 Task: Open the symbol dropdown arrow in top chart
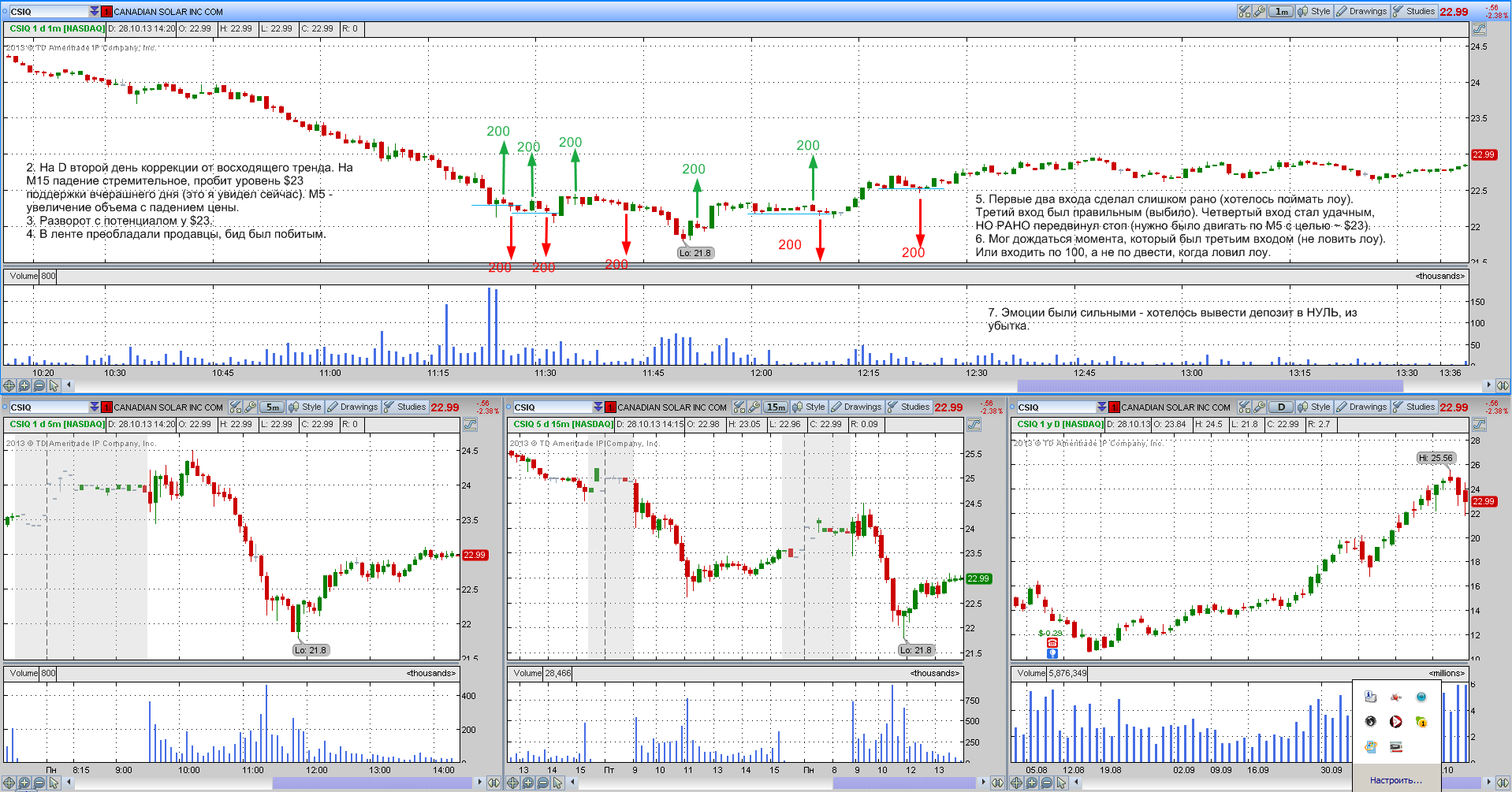[95, 11]
